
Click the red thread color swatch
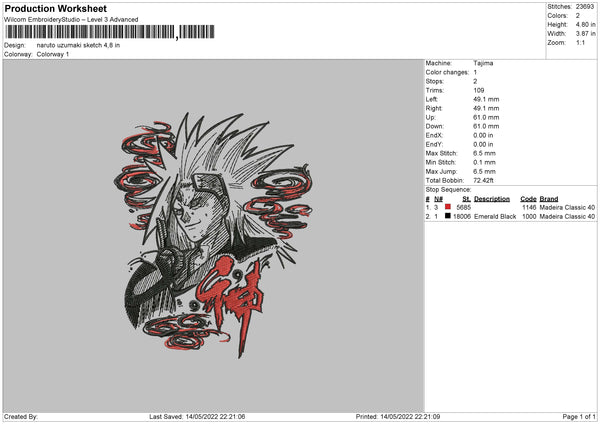click(448, 207)
